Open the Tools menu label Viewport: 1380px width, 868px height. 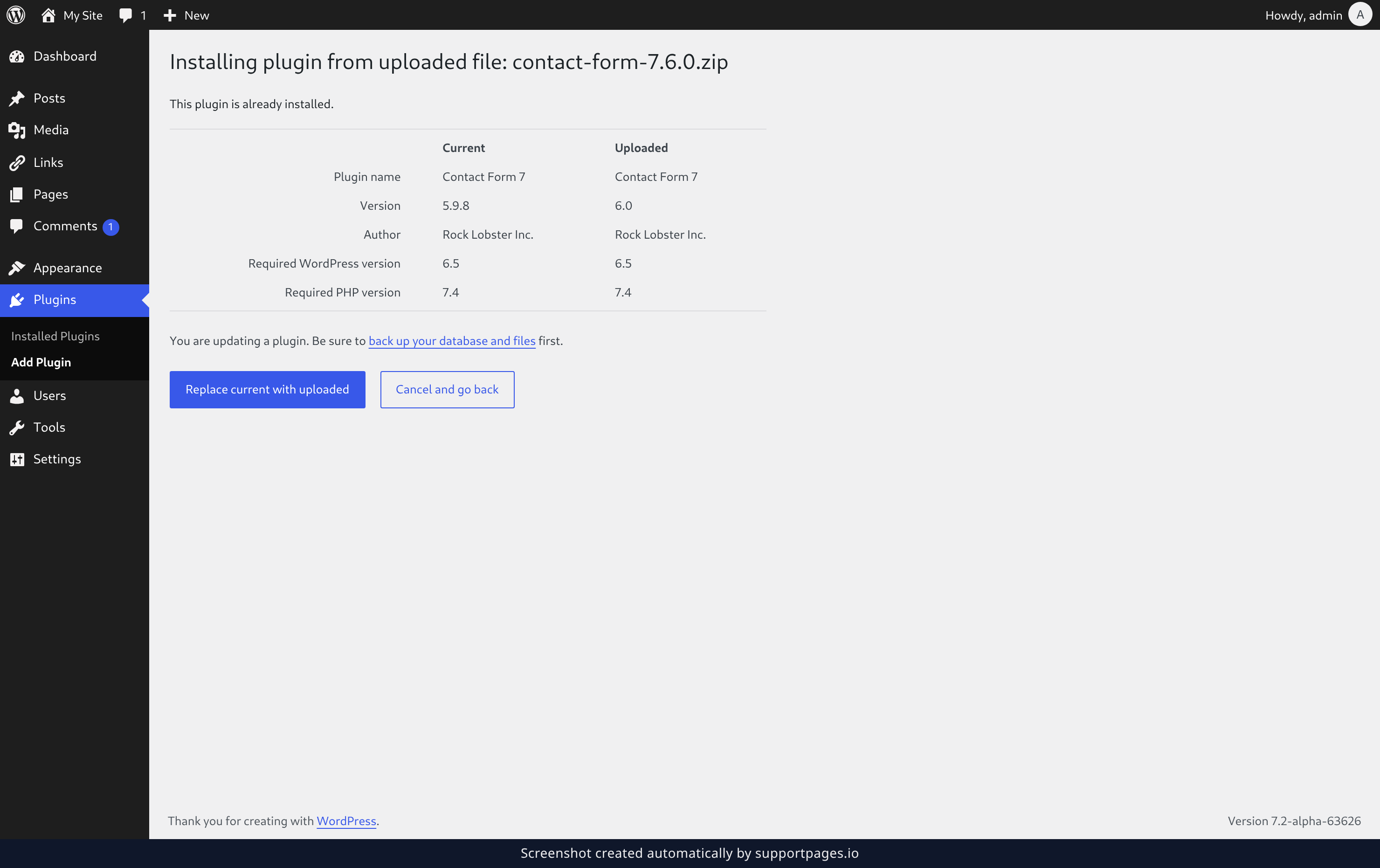tap(49, 427)
